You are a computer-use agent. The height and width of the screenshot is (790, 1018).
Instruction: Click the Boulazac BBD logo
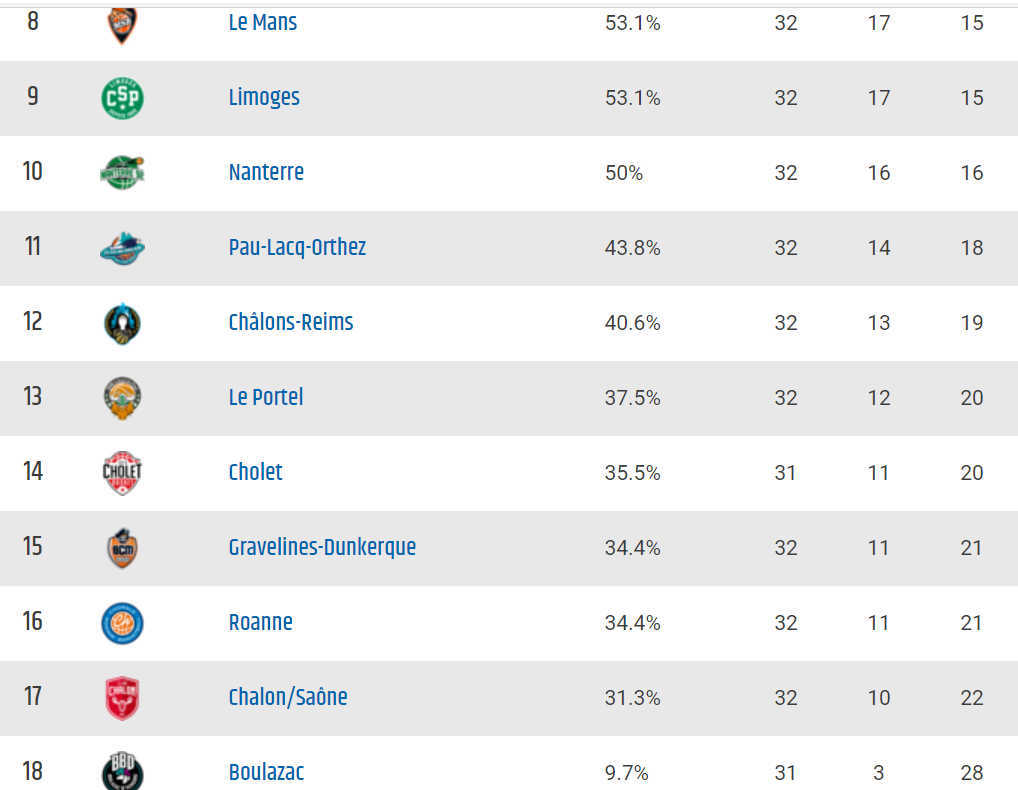(122, 771)
